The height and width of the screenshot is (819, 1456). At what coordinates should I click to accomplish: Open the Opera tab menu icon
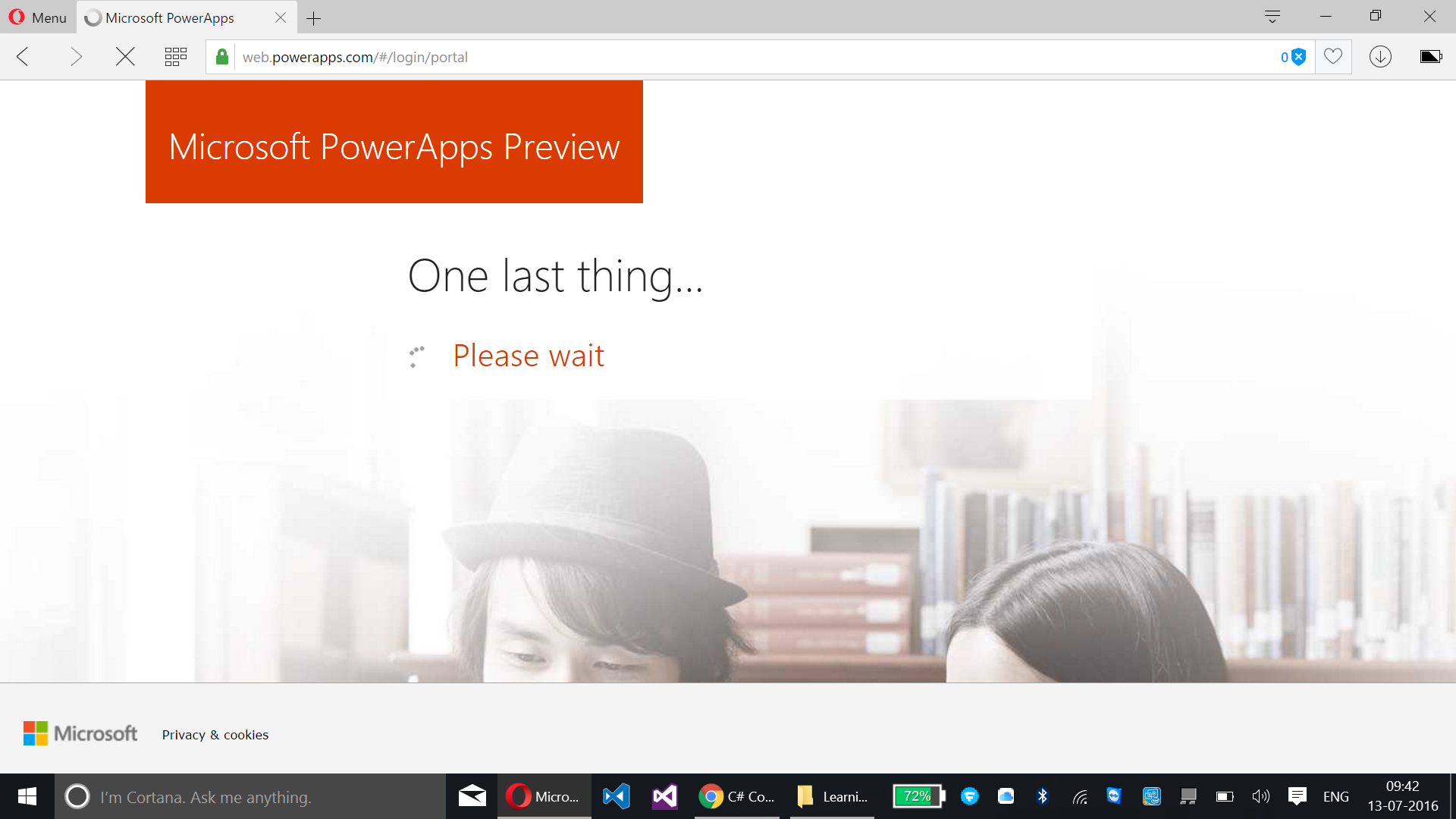1272,16
